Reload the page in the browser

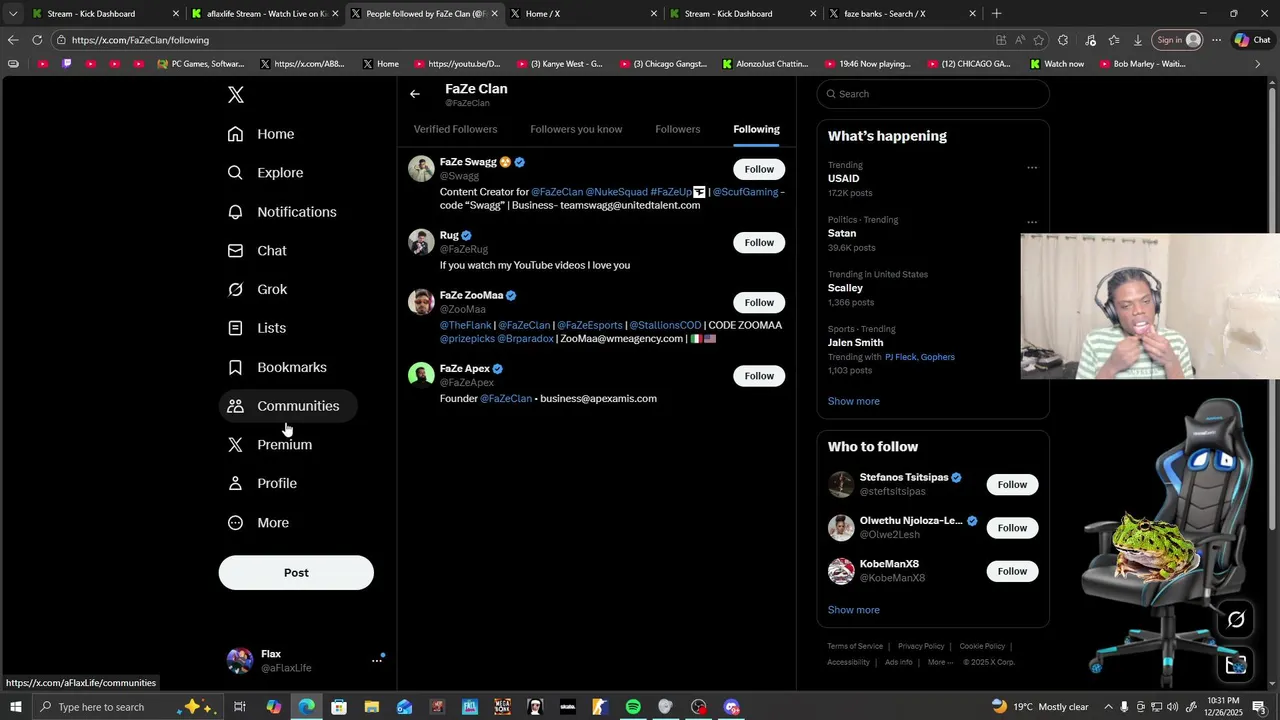(37, 40)
